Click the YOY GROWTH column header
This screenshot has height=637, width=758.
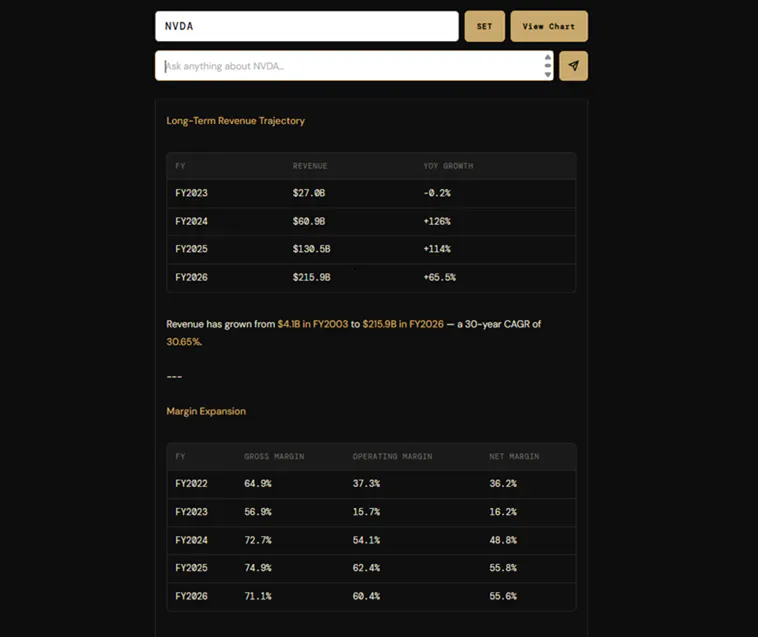coord(448,166)
